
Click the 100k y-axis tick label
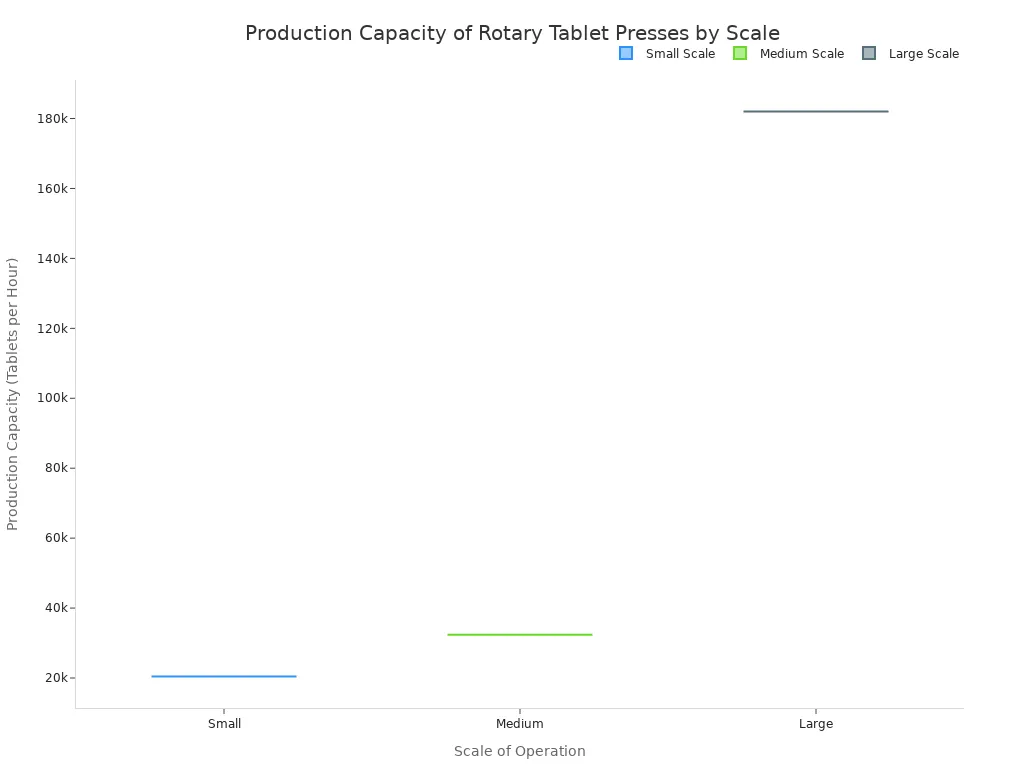click(51, 398)
